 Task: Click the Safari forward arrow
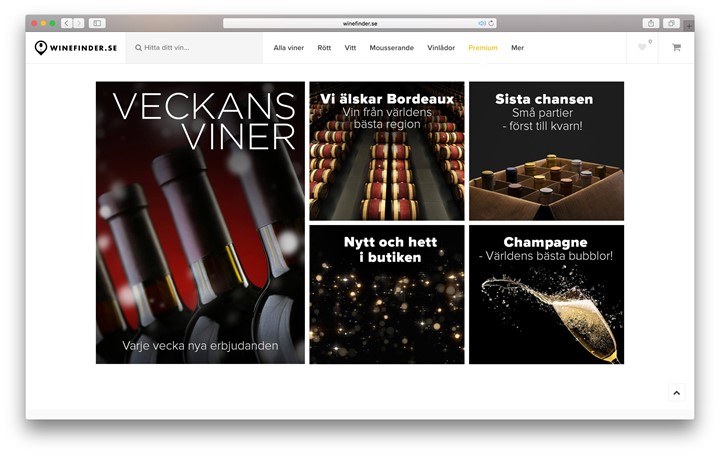[79, 23]
